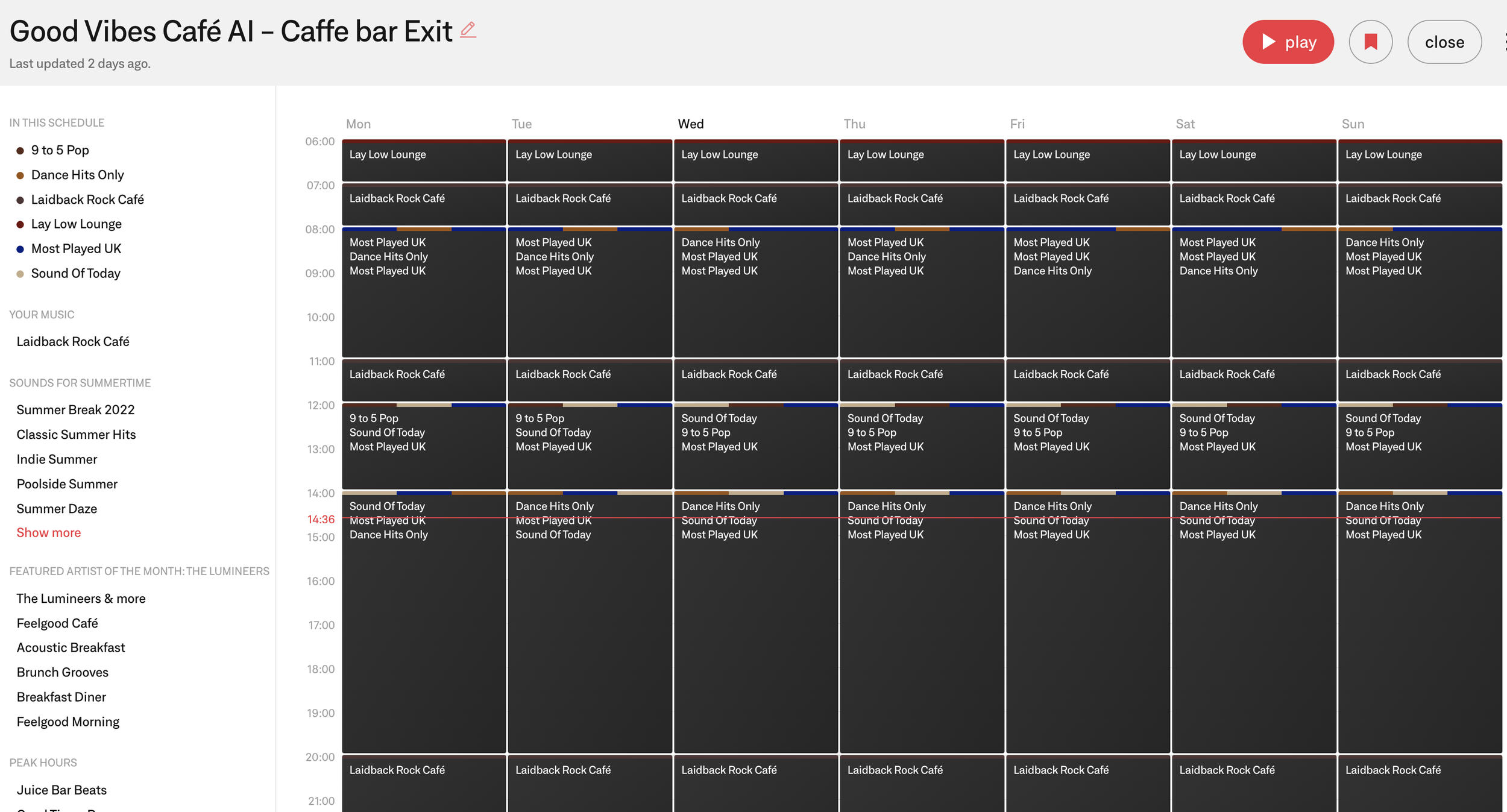
Task: Click the red bookmark icon button
Action: tap(1370, 42)
